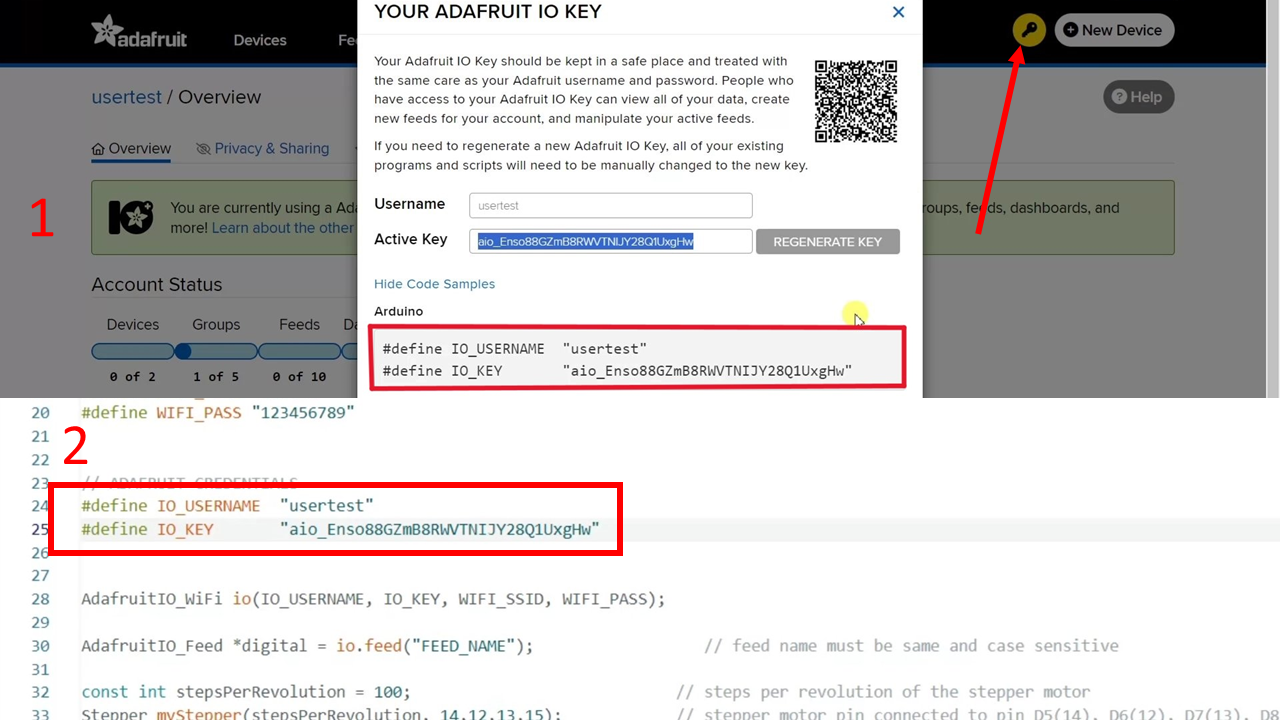The image size is (1280, 720).
Task: Switch to the Privacy & Sharing tab
Action: click(x=263, y=148)
